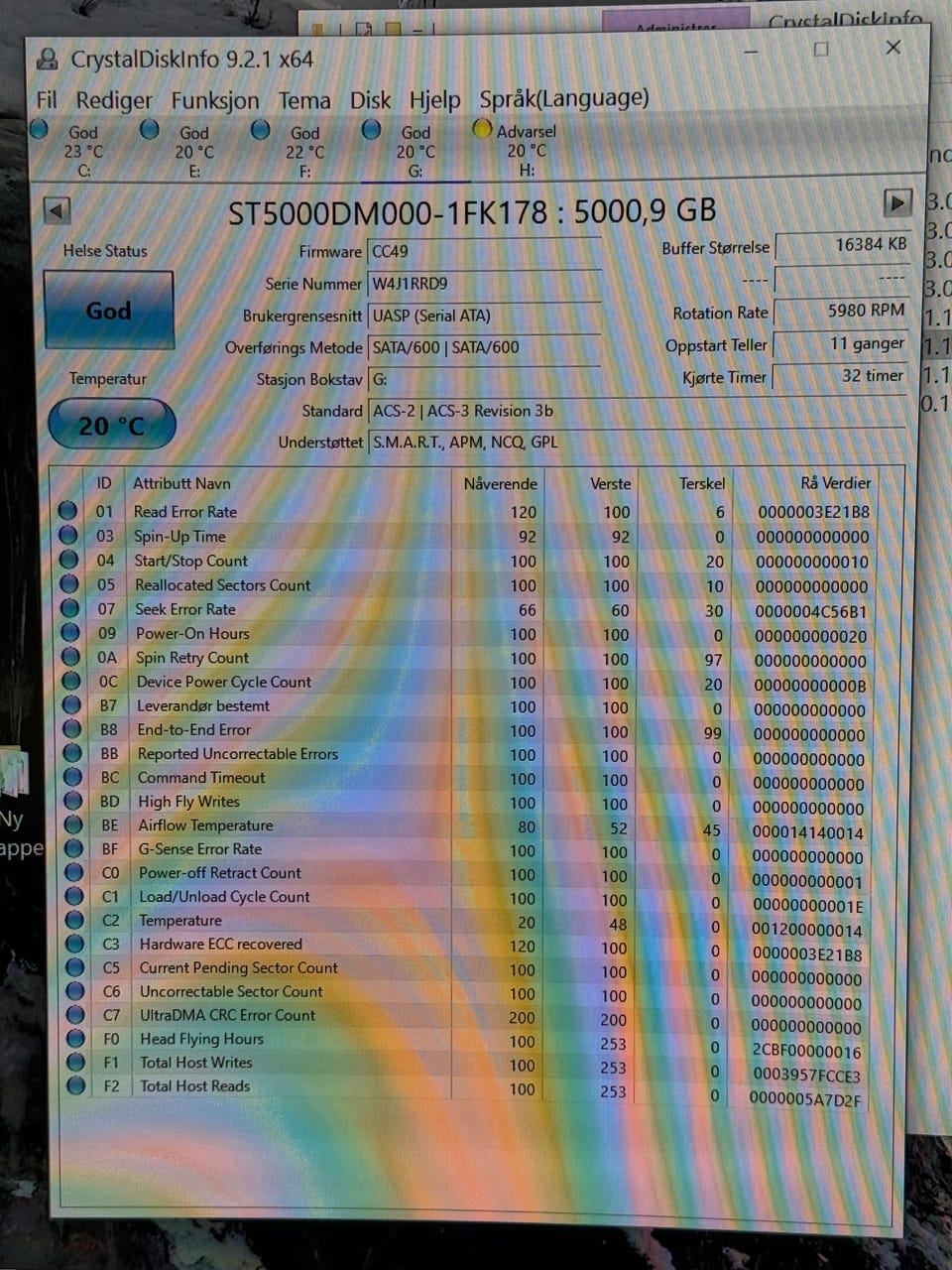Click status dot for Hardware ECC recovered
This screenshot has height=1270, width=952.
[x=73, y=944]
